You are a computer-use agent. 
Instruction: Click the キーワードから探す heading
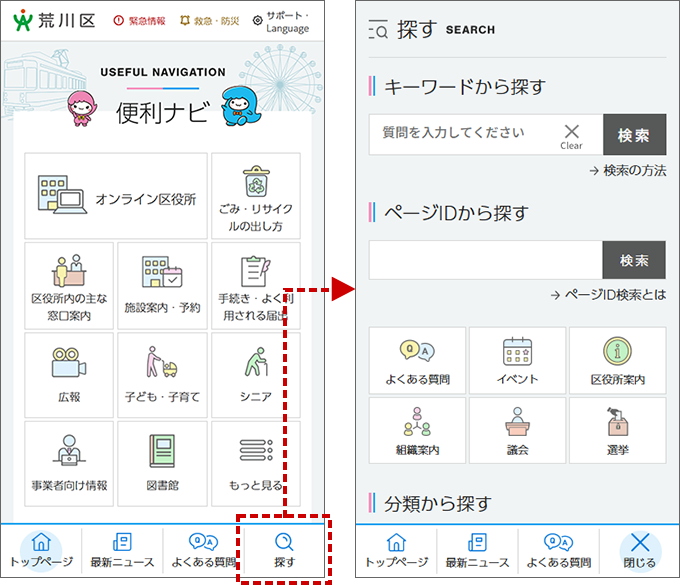point(465,87)
